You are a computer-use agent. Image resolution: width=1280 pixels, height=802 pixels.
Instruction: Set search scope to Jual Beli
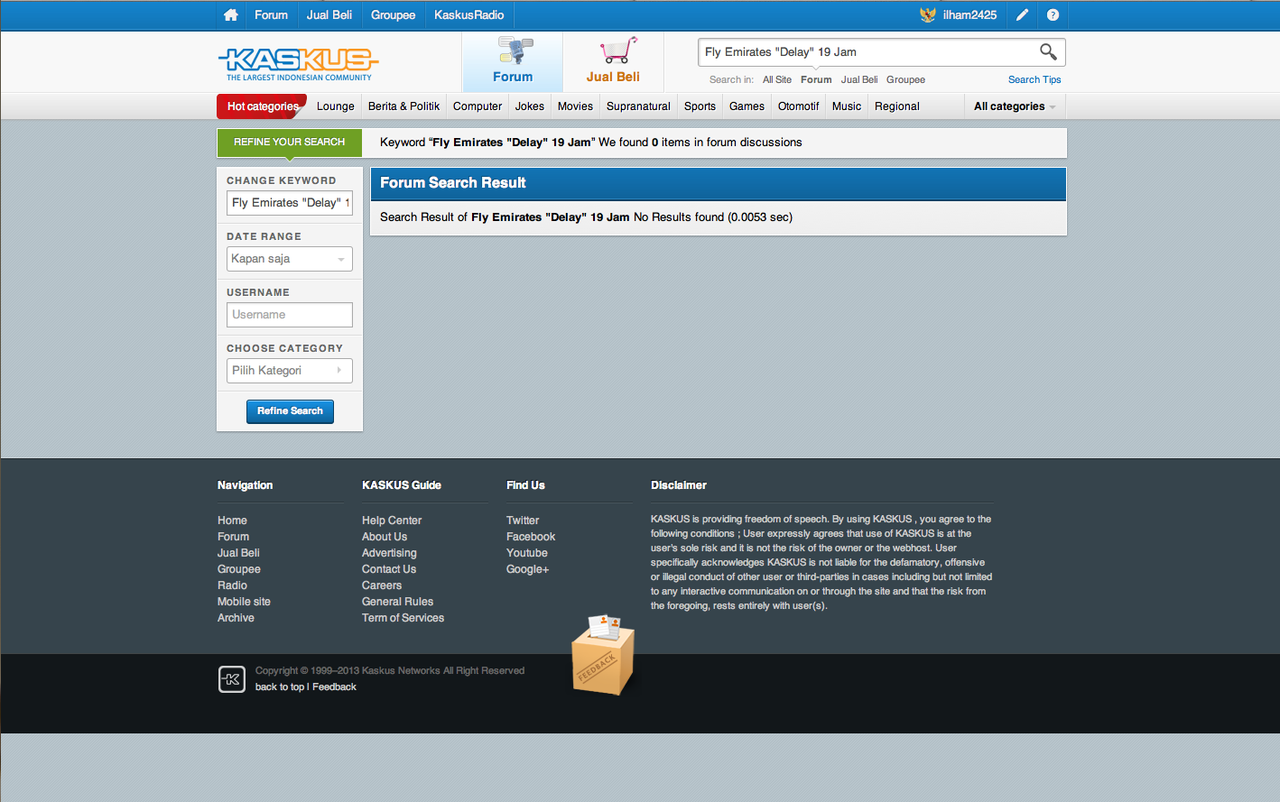pyautogui.click(x=859, y=80)
